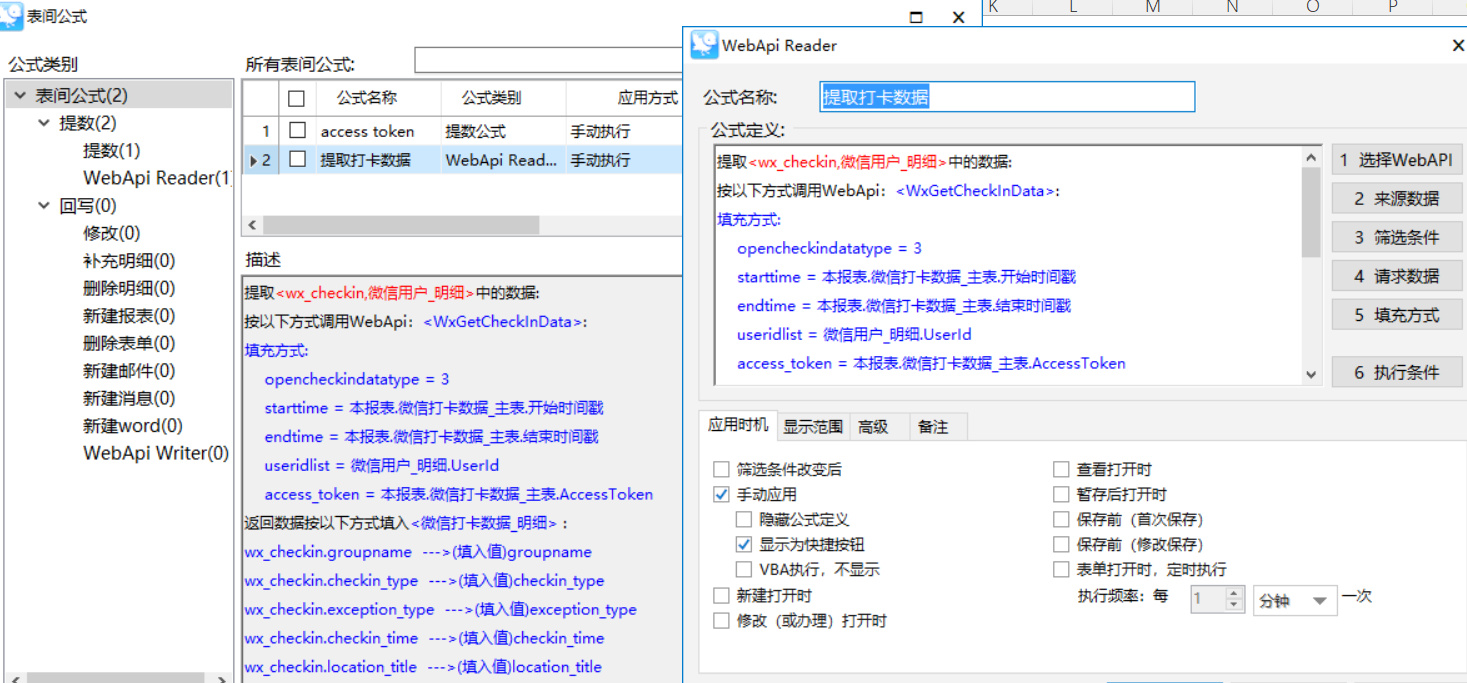Click the 公式名称 input field

tap(1006, 97)
